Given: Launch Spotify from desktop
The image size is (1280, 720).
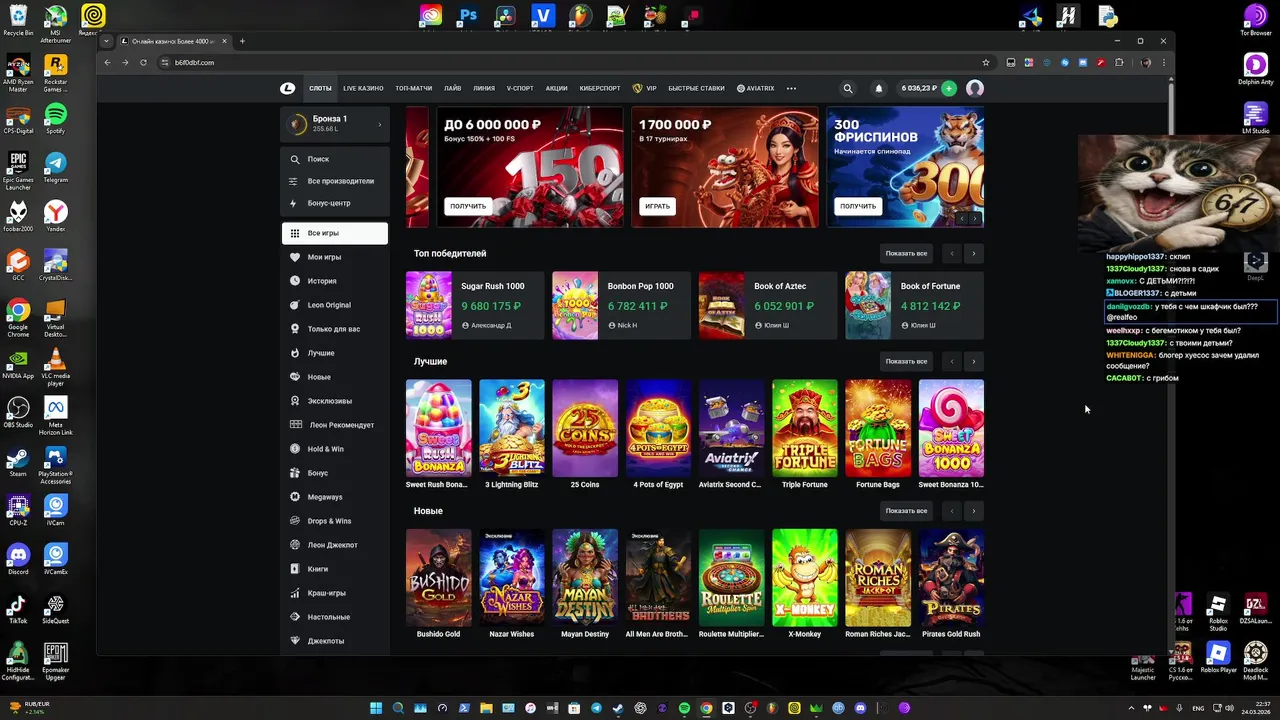Looking at the screenshot, I should point(55,117).
